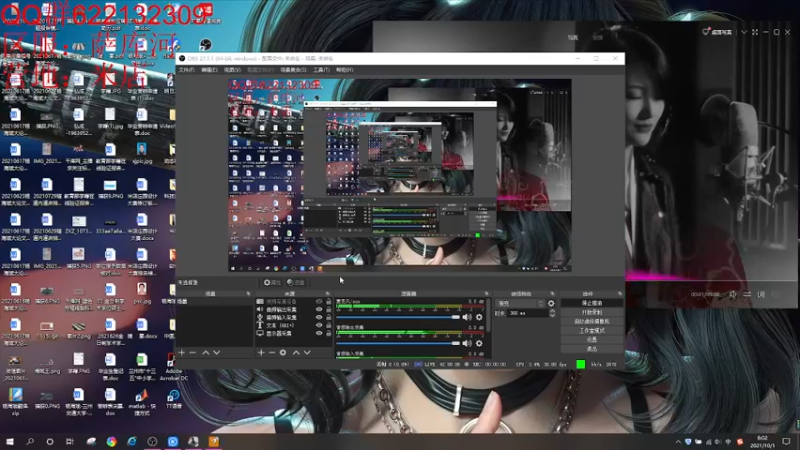This screenshot has width=800, height=450.
Task: Click 启动虚拟摄像机 button in Controls
Action: (592, 321)
